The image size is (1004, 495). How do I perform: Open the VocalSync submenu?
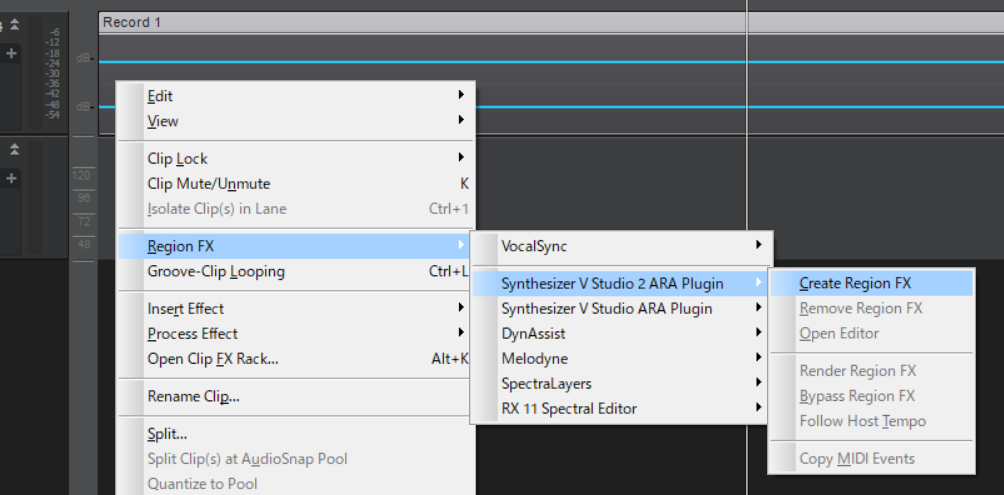pos(620,246)
